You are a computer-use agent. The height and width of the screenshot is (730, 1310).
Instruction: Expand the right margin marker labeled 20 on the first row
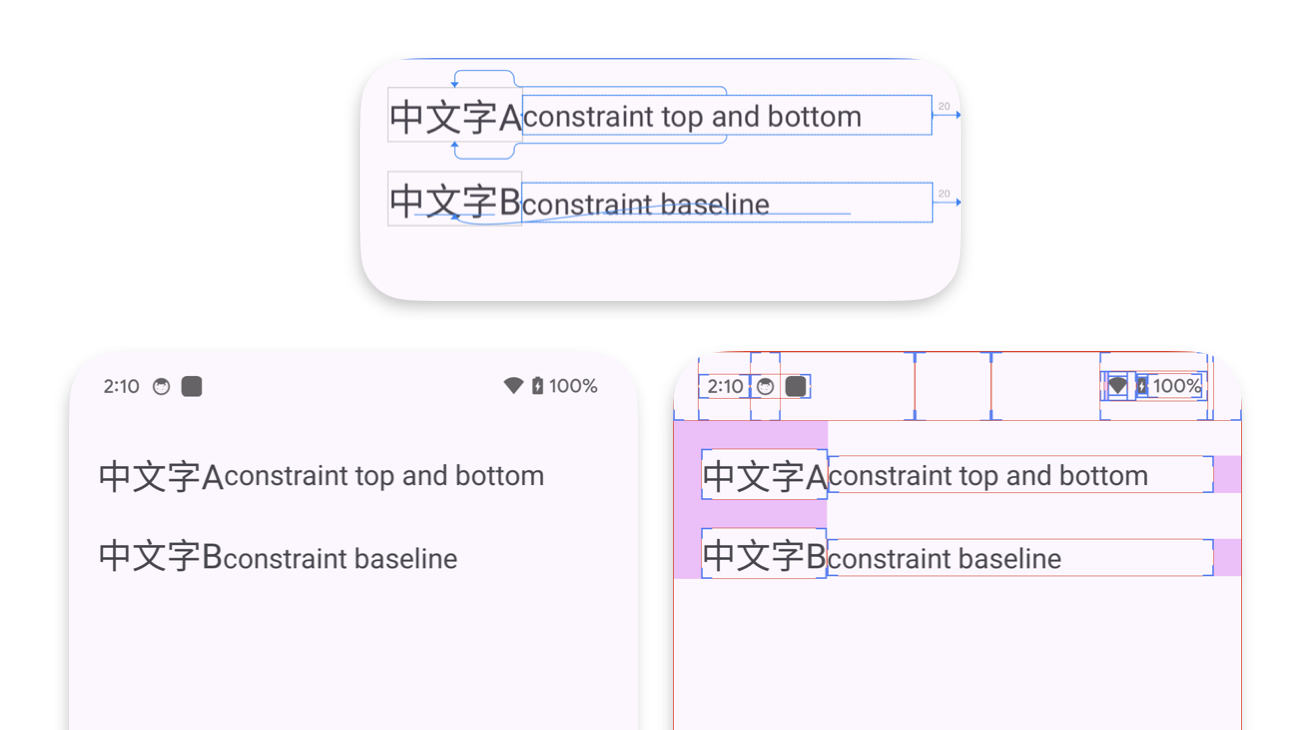(x=944, y=105)
